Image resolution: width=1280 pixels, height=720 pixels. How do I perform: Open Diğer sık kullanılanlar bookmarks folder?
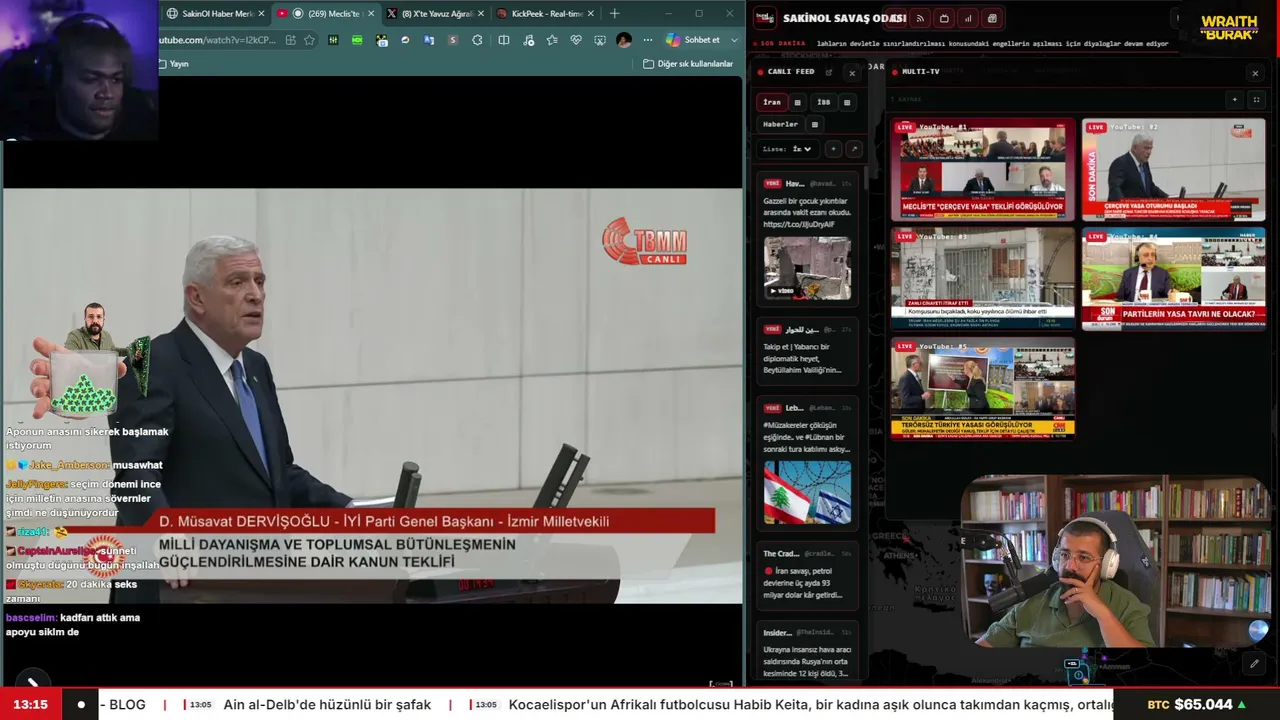(688, 64)
